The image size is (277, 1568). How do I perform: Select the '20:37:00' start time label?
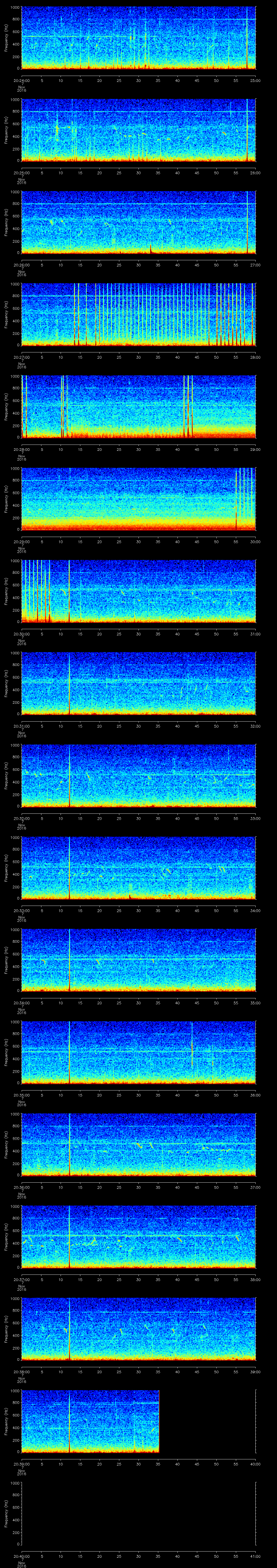pyautogui.click(x=21, y=1279)
